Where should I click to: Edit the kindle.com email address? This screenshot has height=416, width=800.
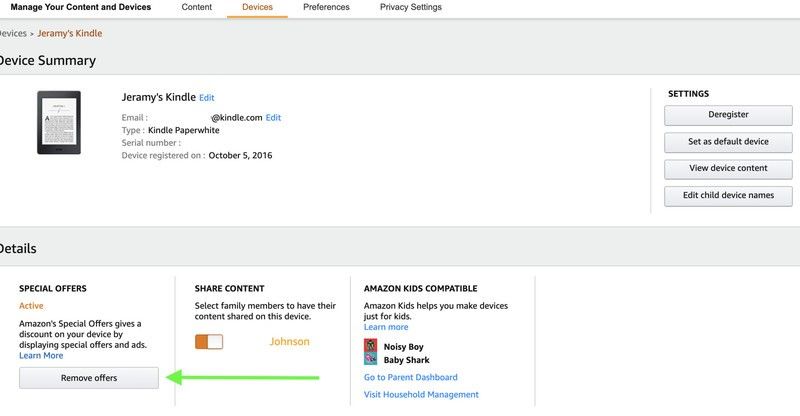[273, 117]
